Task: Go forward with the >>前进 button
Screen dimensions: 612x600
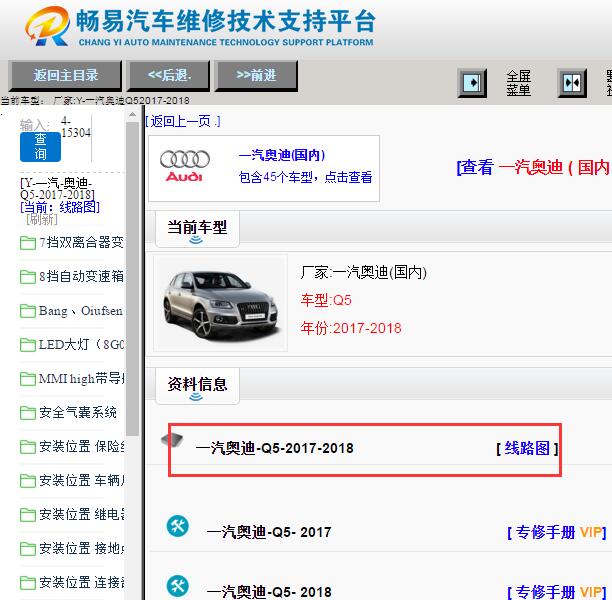Action: pos(256,75)
